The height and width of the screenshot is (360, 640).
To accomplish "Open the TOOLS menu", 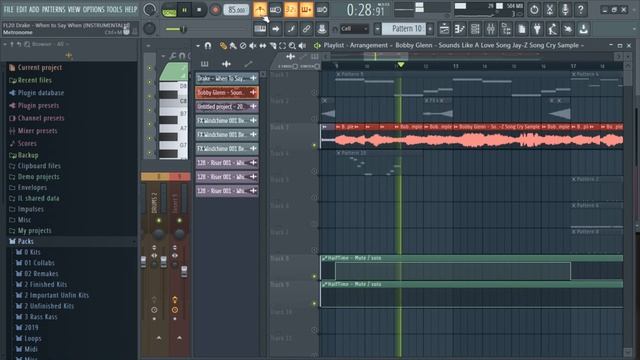I will coord(114,9).
